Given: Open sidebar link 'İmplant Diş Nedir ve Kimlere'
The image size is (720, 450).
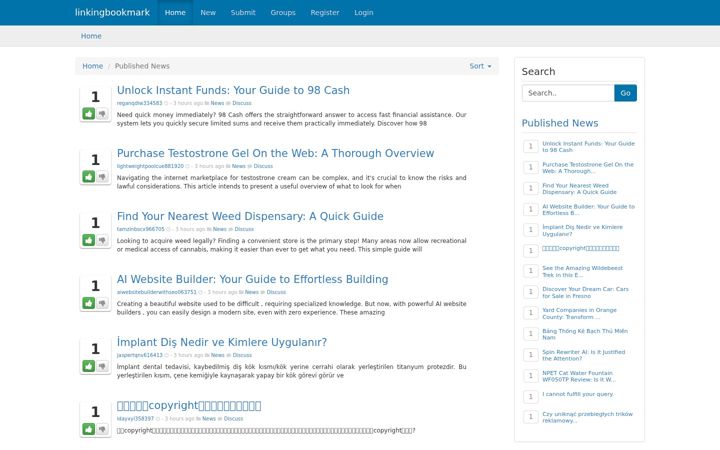Looking at the screenshot, I should (582, 231).
